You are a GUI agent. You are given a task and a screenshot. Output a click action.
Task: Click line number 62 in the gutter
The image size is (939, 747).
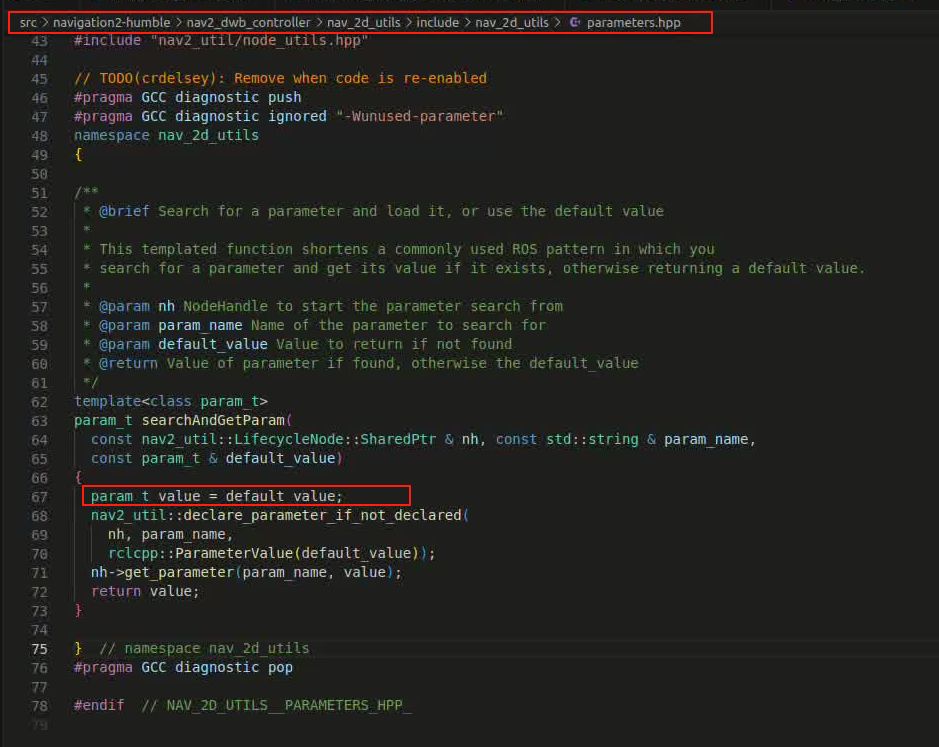click(40, 402)
